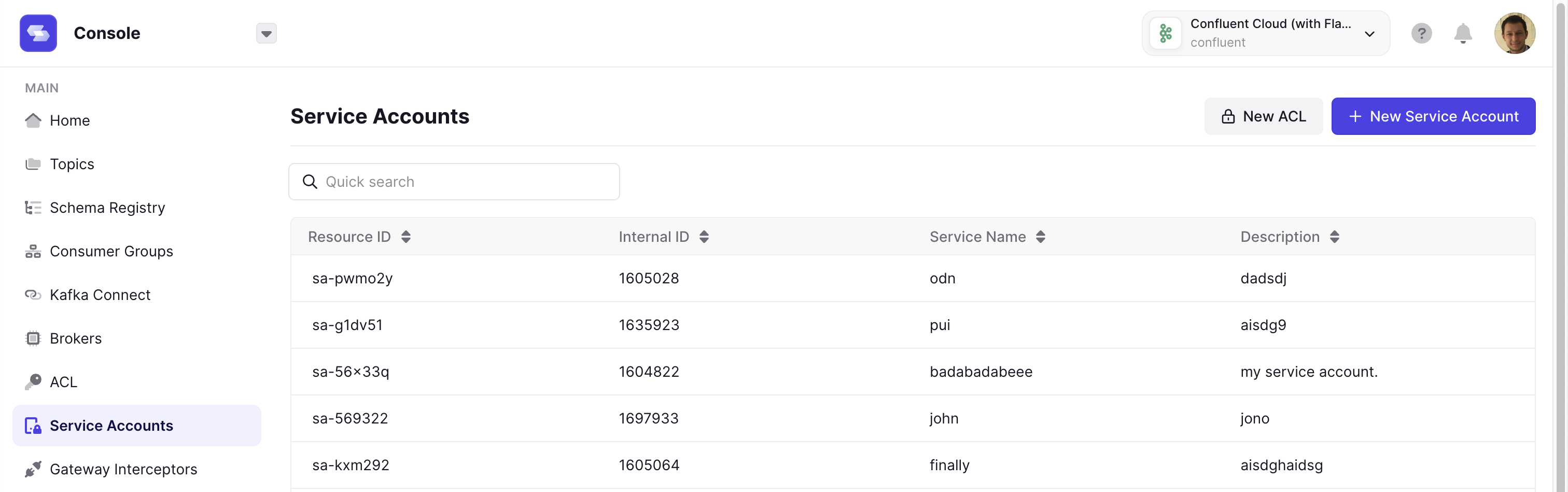Open Gateway Interceptors page
Screen dimensions: 1568x492
136,470
